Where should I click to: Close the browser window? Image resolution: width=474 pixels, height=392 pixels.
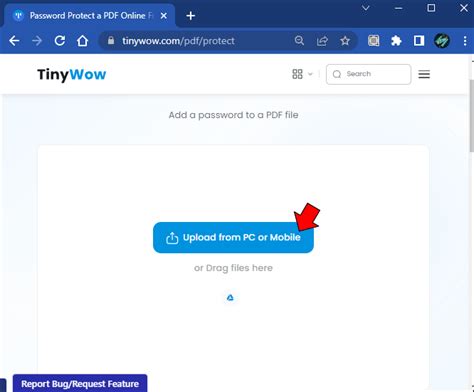coord(464,8)
